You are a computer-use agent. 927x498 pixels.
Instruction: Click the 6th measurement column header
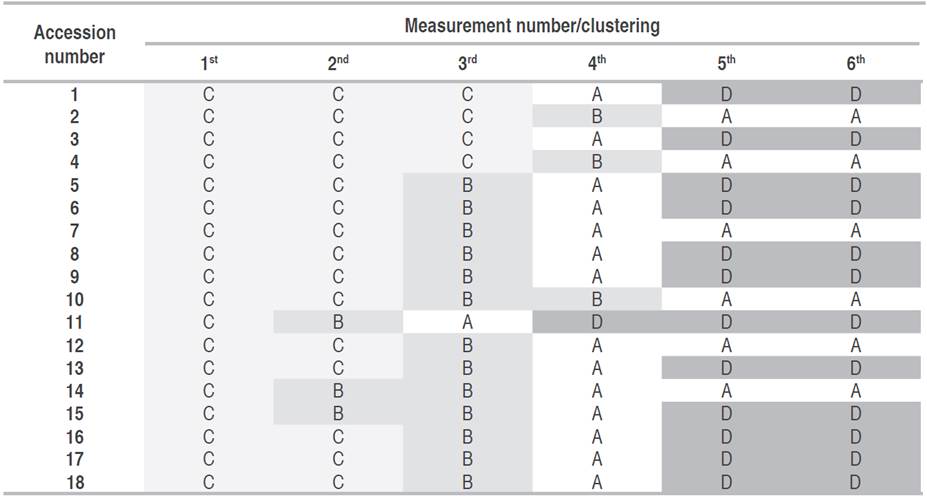point(855,63)
